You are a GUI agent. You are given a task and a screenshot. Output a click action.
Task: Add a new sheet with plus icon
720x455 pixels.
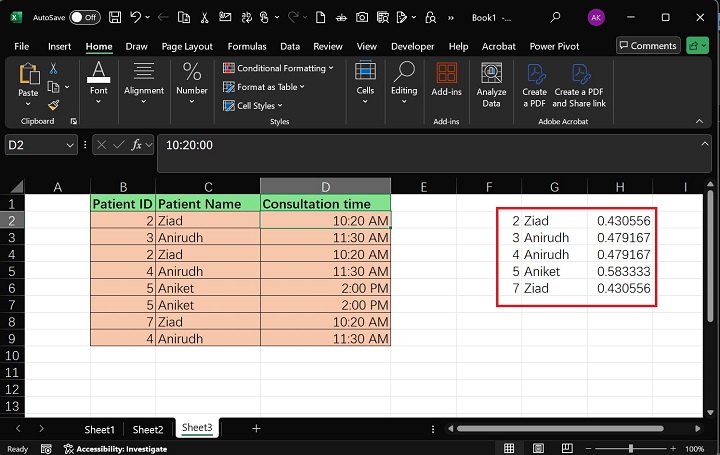point(256,428)
